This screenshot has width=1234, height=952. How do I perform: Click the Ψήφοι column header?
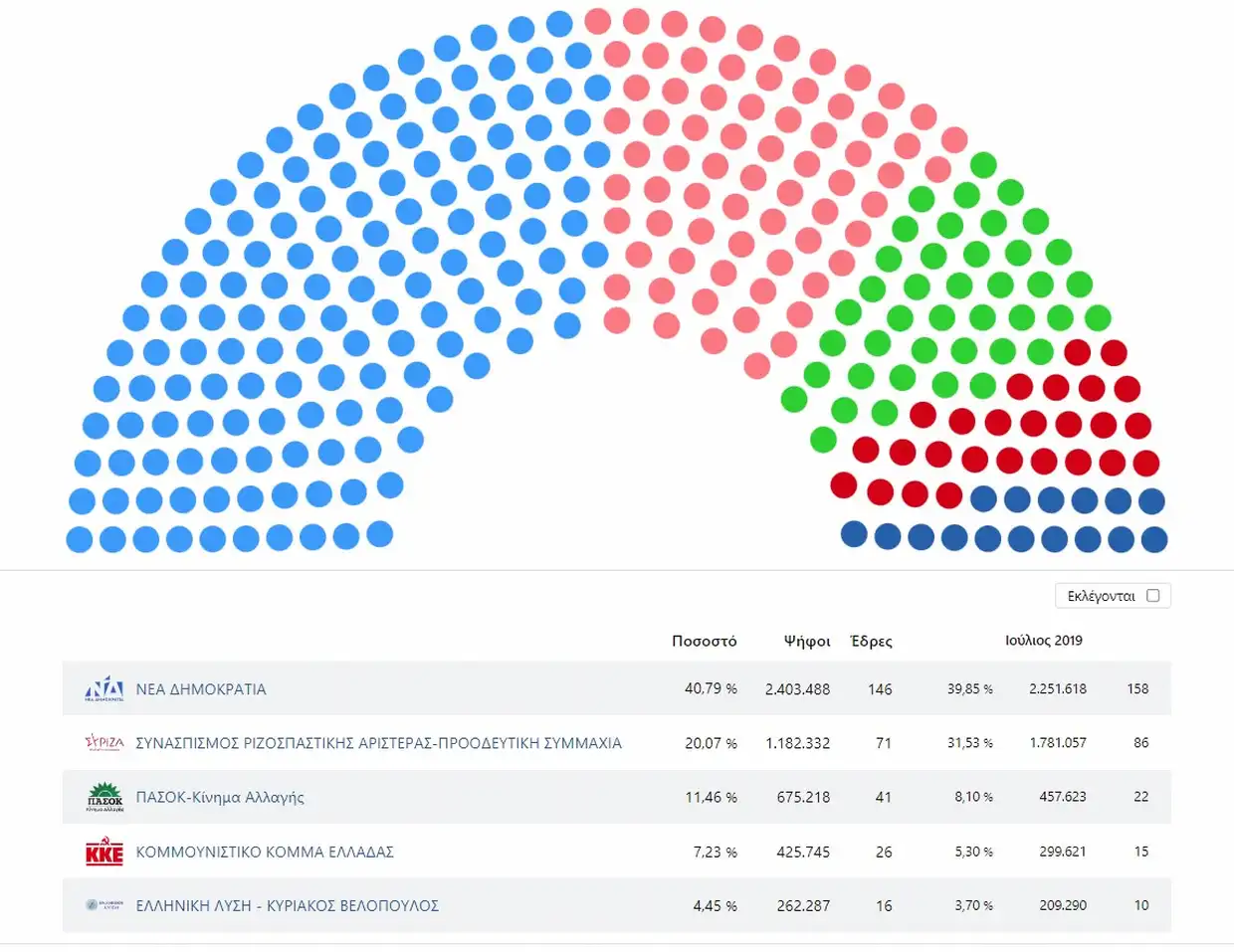tap(806, 641)
